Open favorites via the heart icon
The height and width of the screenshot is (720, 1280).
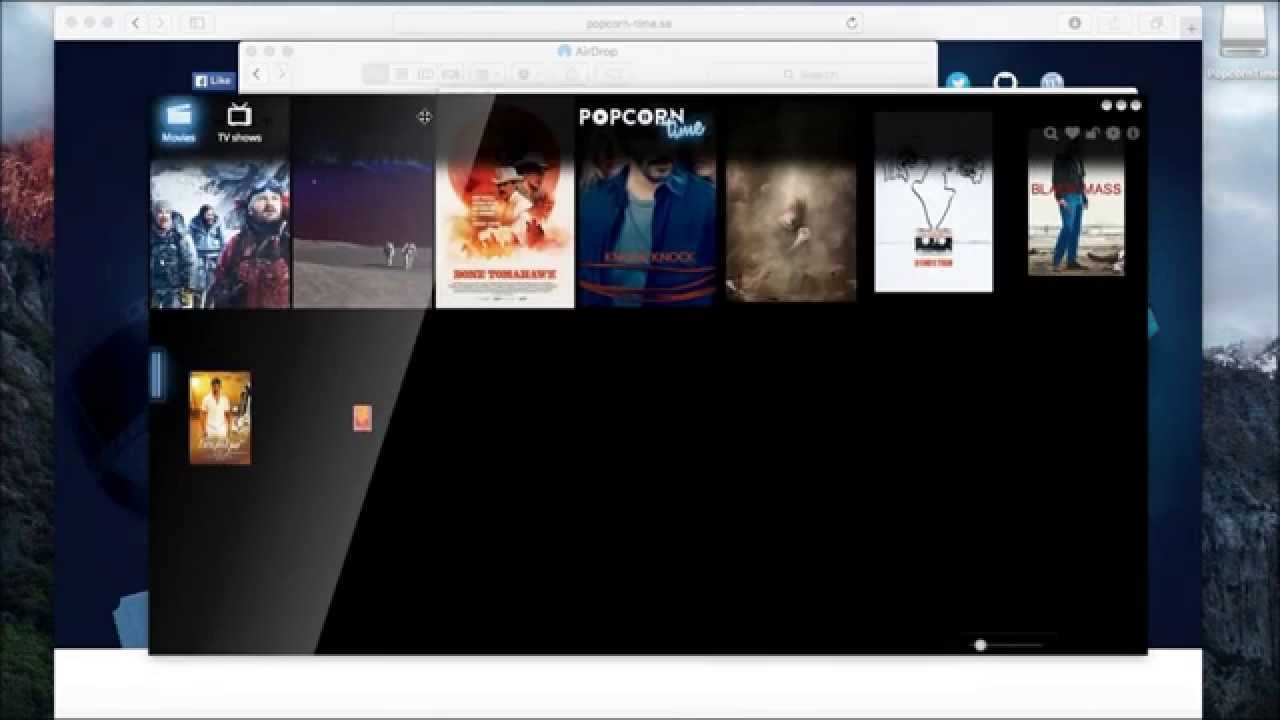pos(1072,133)
